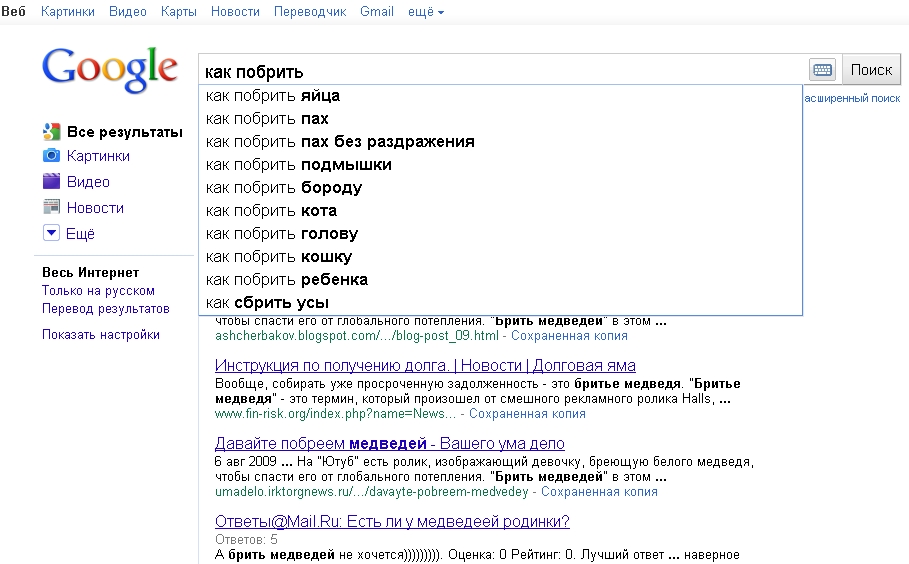
Task: Click the newspaper icon next to Новости
Action: click(52, 208)
